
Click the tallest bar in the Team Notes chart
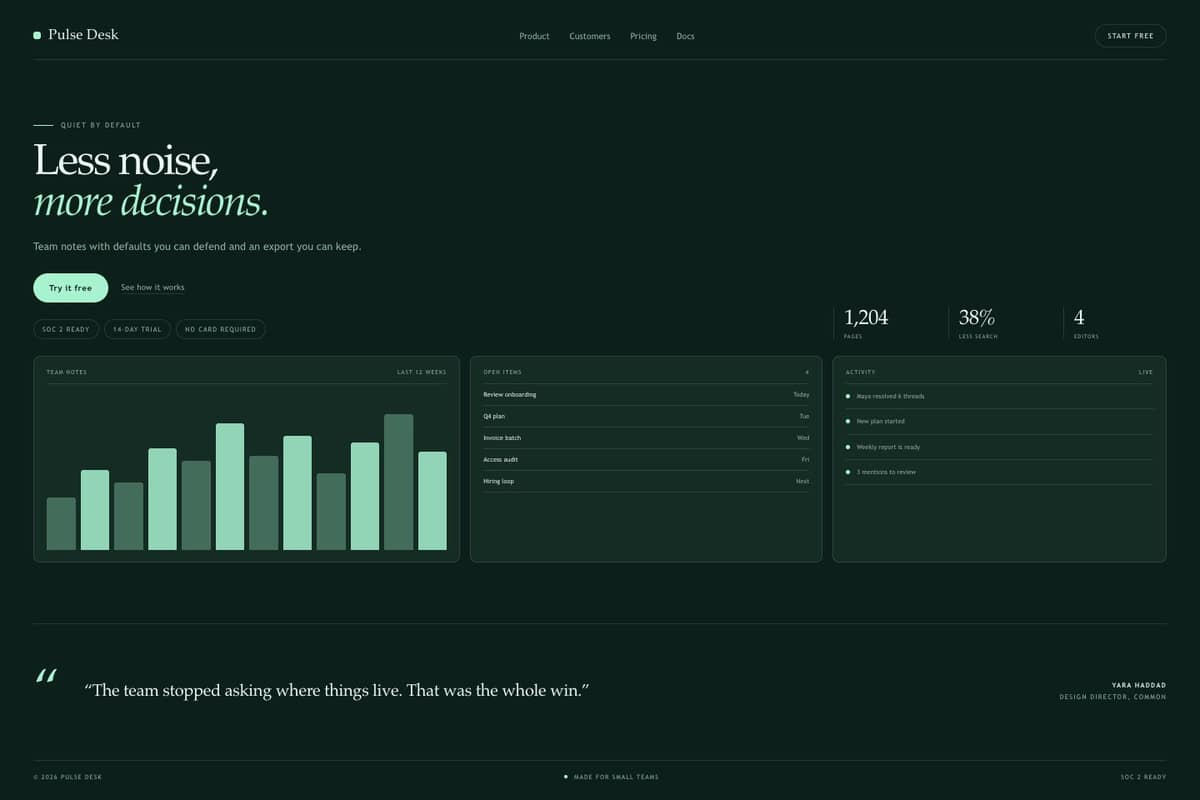[399, 482]
